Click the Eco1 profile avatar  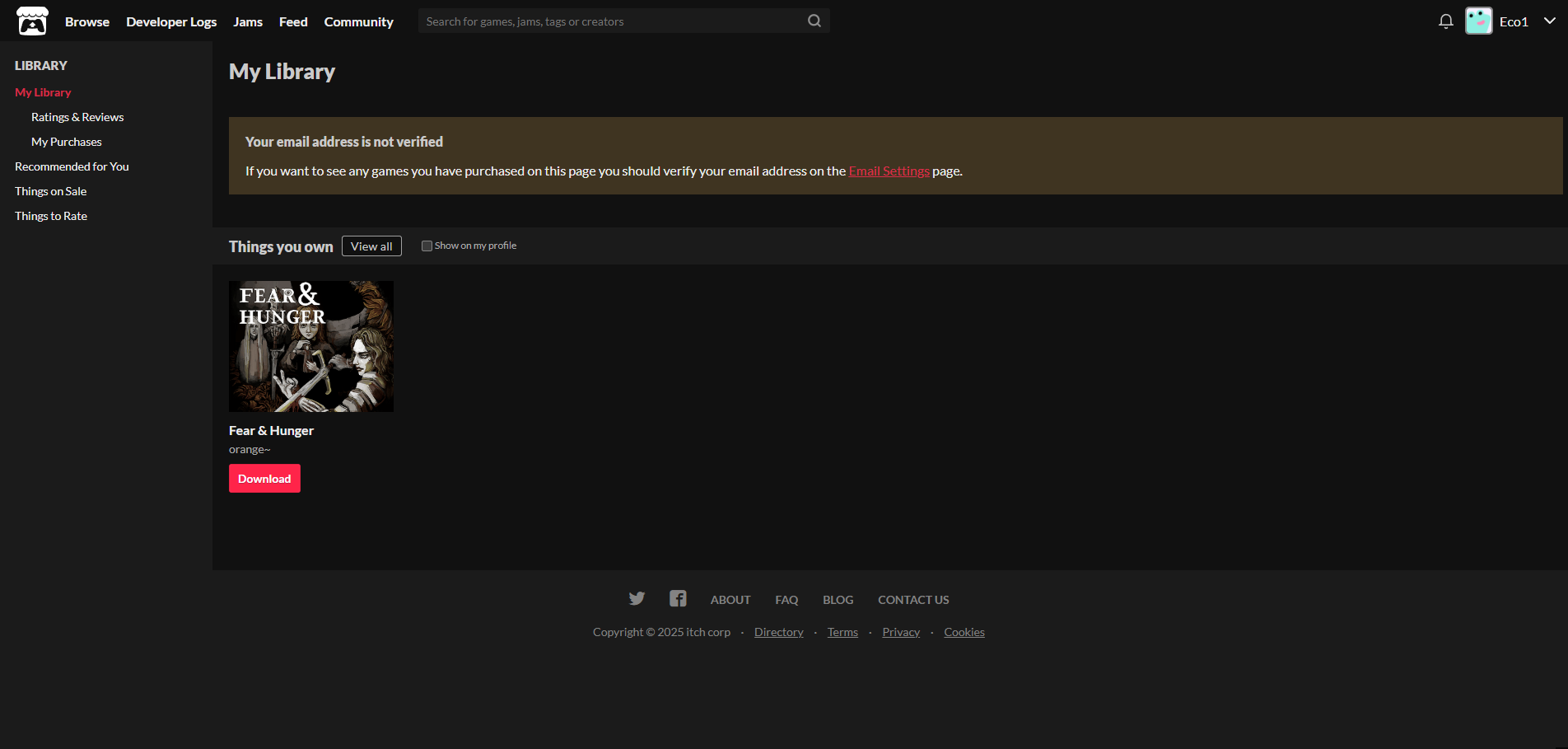click(x=1479, y=21)
